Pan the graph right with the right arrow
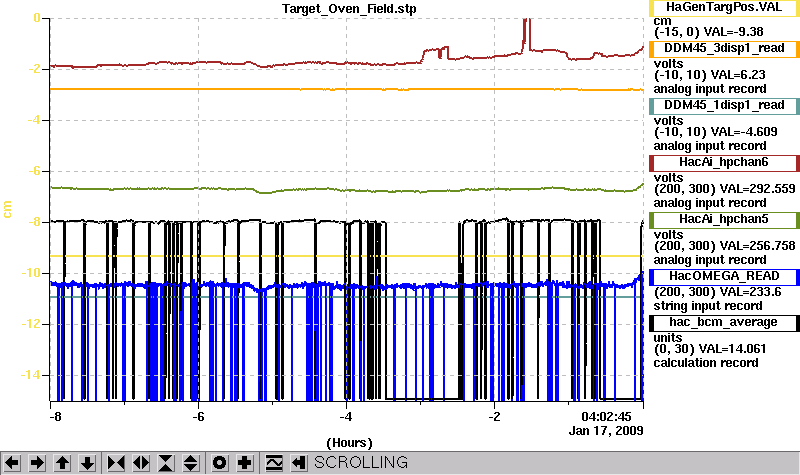 click(x=37, y=463)
